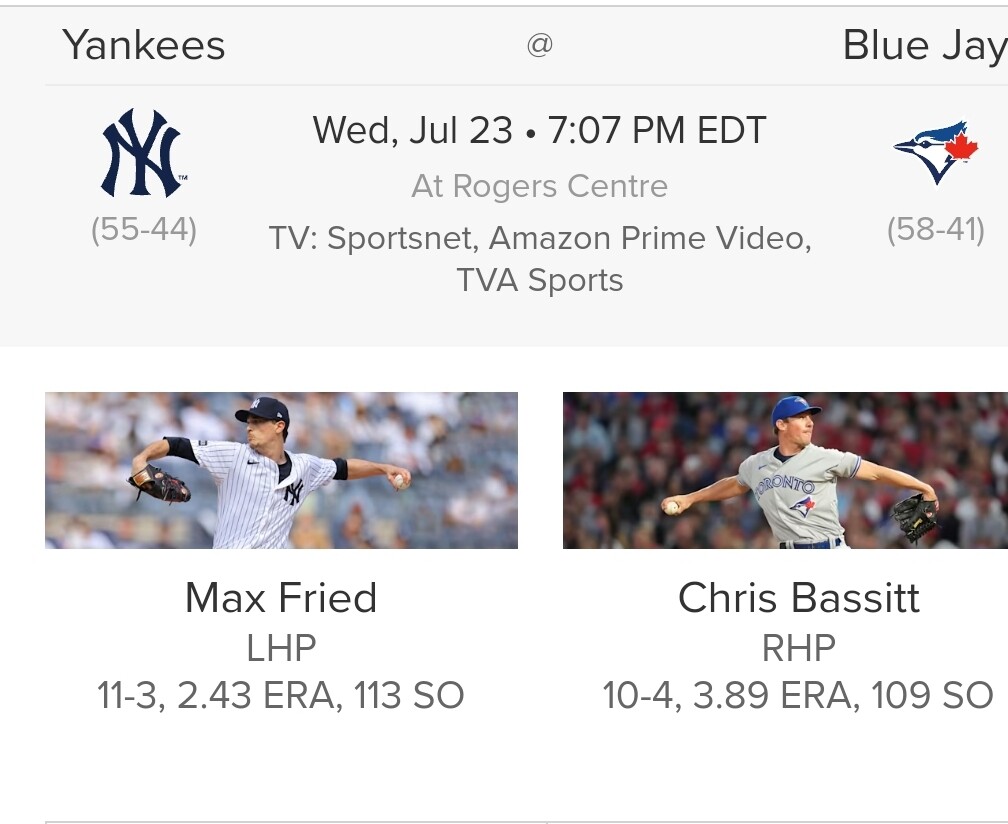Open Chris Bassitt player name
Viewport: 1008px width, 824px height.
(x=798, y=598)
